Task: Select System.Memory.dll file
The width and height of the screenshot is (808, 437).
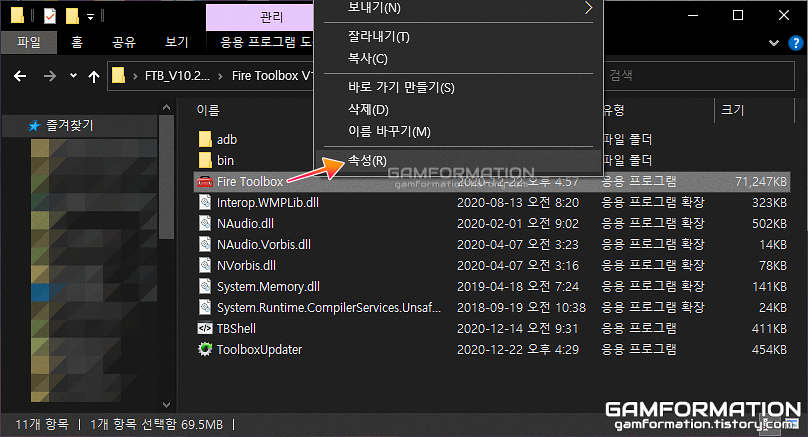Action: point(268,287)
